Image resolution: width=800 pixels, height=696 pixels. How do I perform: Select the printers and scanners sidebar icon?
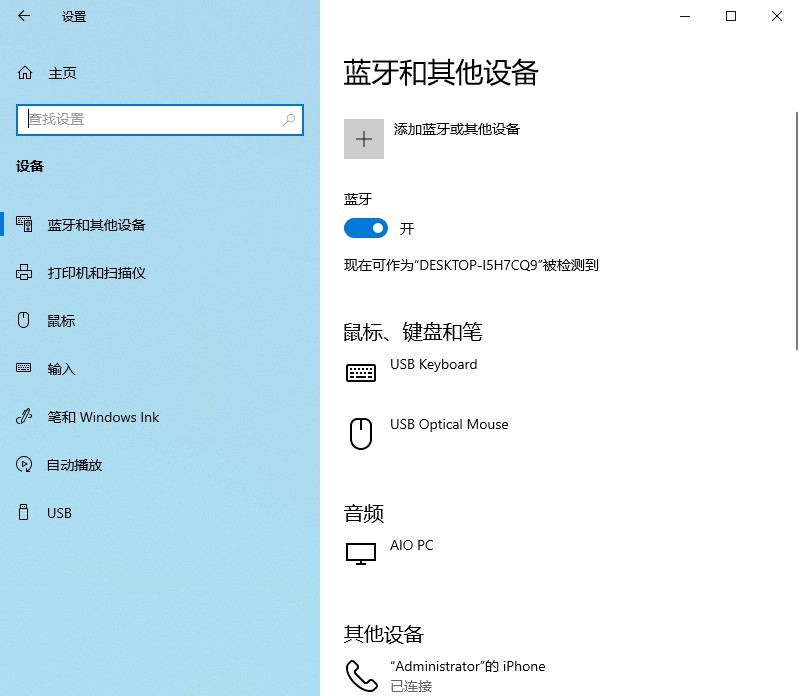click(x=22, y=272)
